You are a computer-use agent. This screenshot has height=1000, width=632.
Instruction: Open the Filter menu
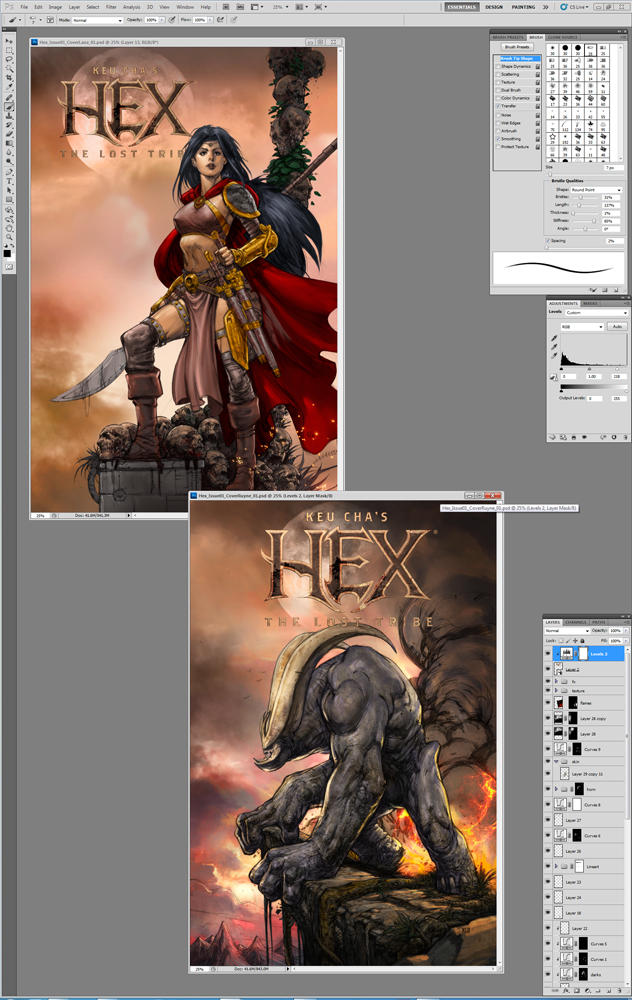point(111,7)
